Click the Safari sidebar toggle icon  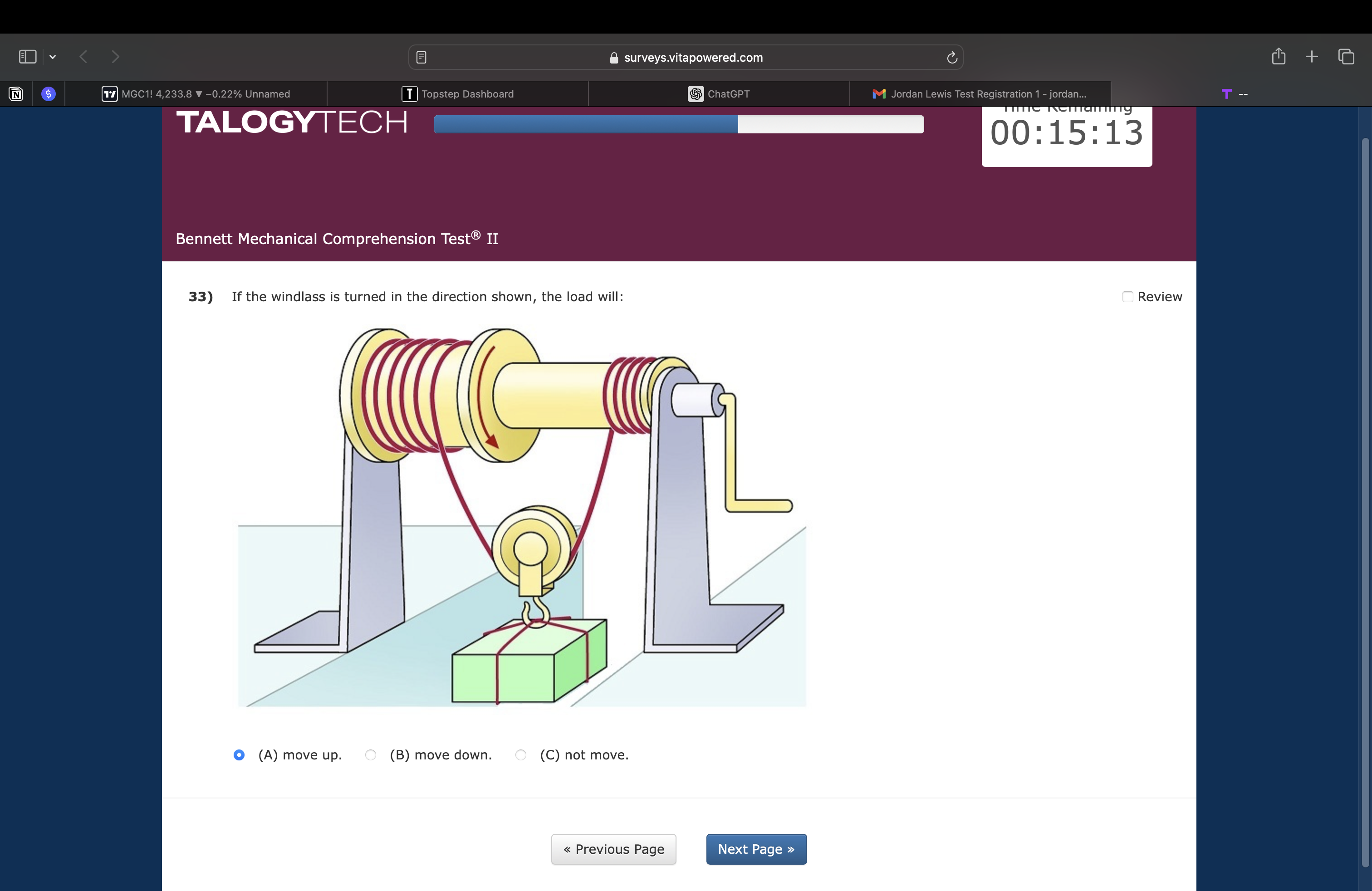(27, 56)
